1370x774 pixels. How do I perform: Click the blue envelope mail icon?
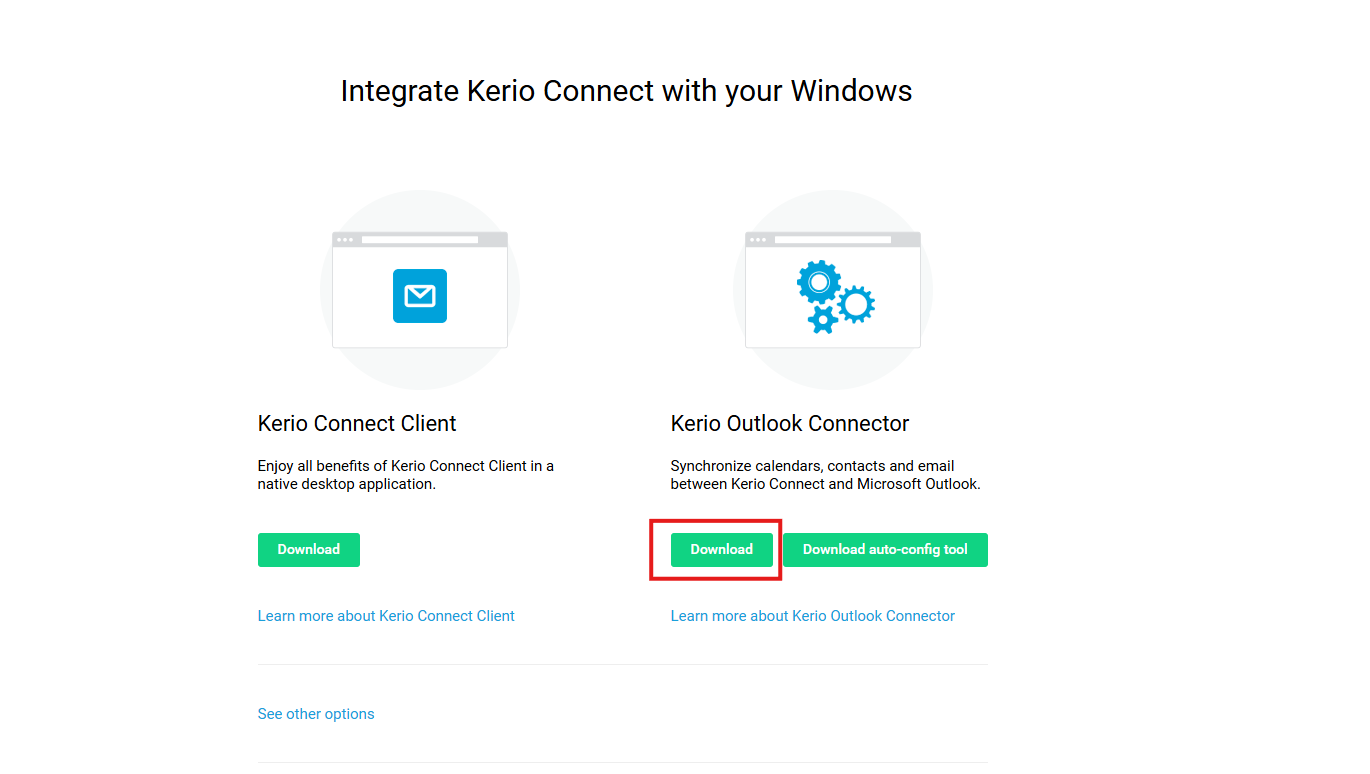[x=420, y=296]
